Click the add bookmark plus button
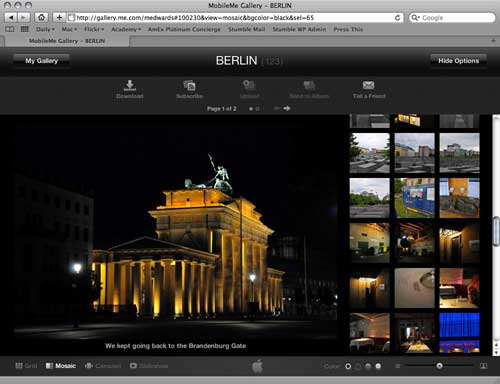The width and height of the screenshot is (500, 384). pos(59,17)
